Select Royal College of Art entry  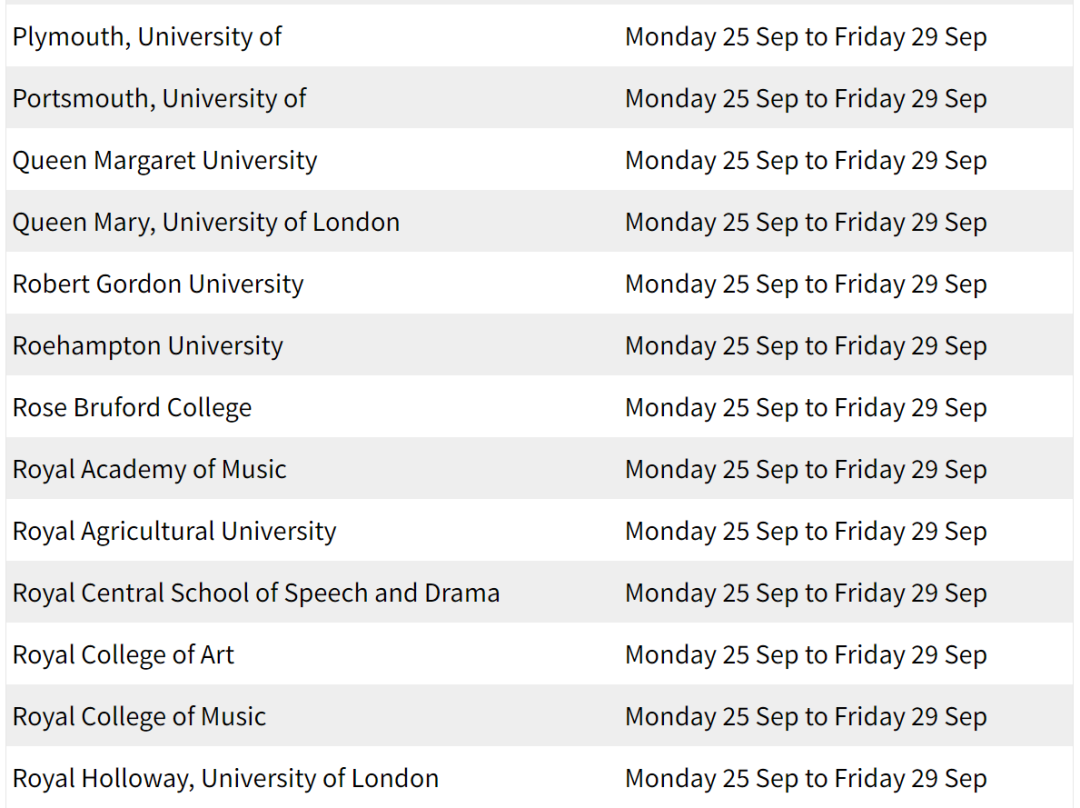click(123, 656)
